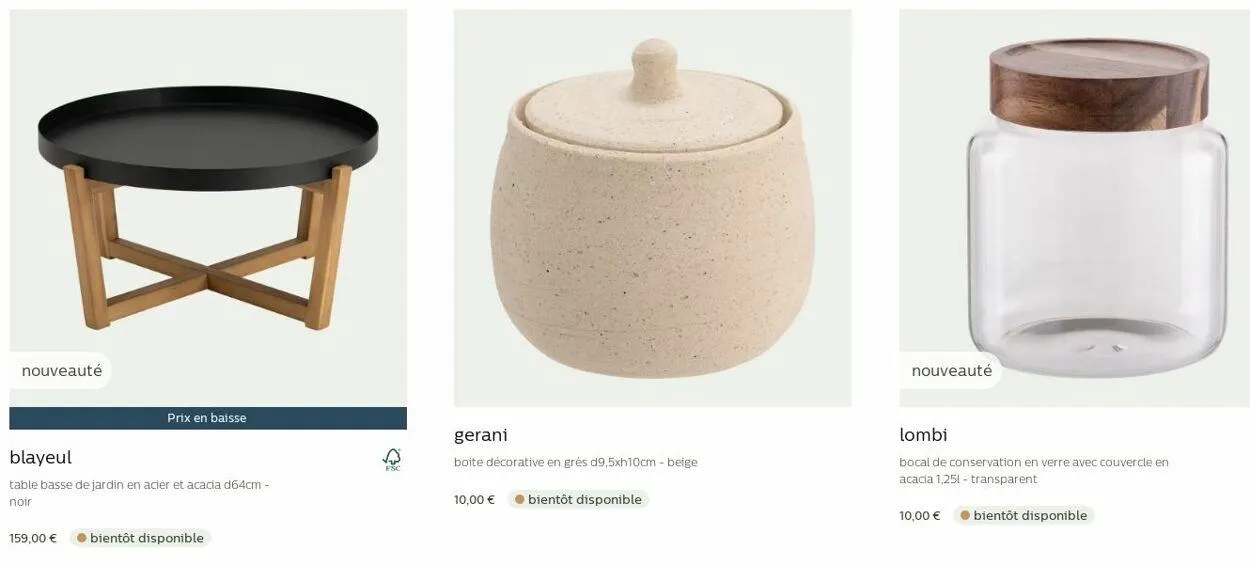Click the FSC certification icon next to blayeul
The width and height of the screenshot is (1250, 565).
click(392, 459)
